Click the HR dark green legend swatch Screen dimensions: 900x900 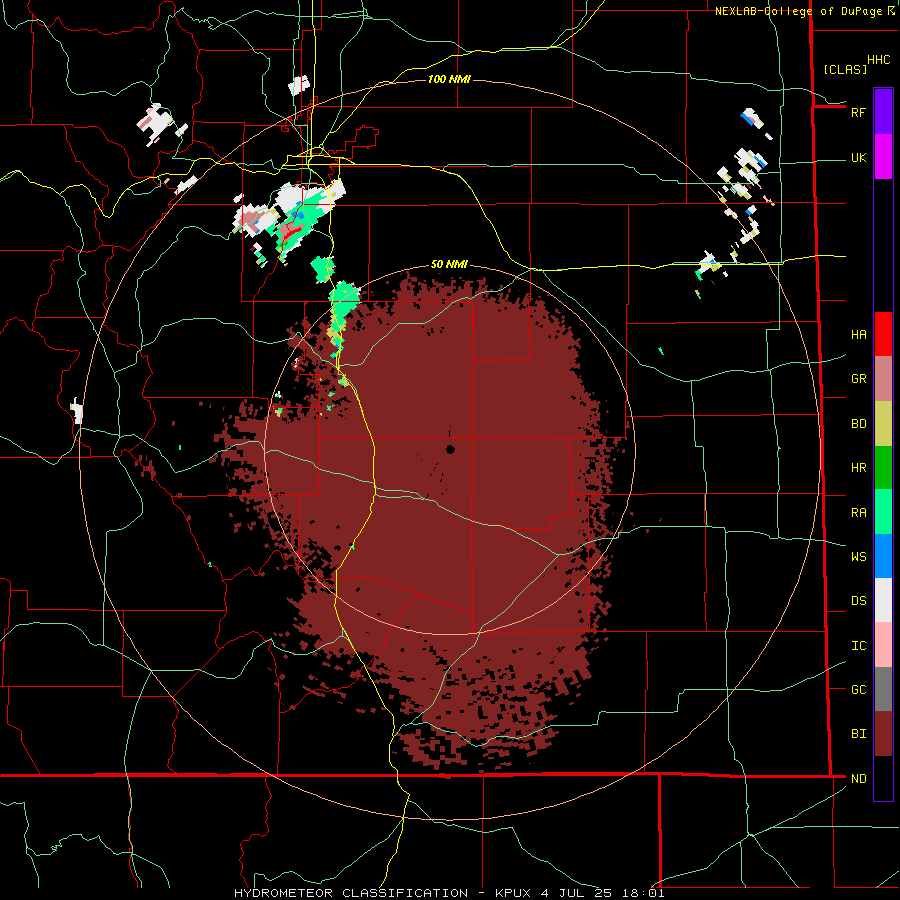coord(883,468)
